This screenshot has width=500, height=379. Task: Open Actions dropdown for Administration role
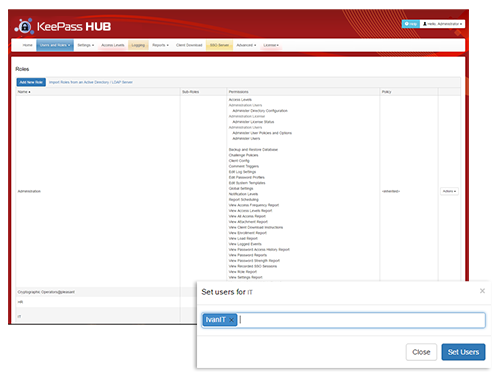(x=449, y=191)
